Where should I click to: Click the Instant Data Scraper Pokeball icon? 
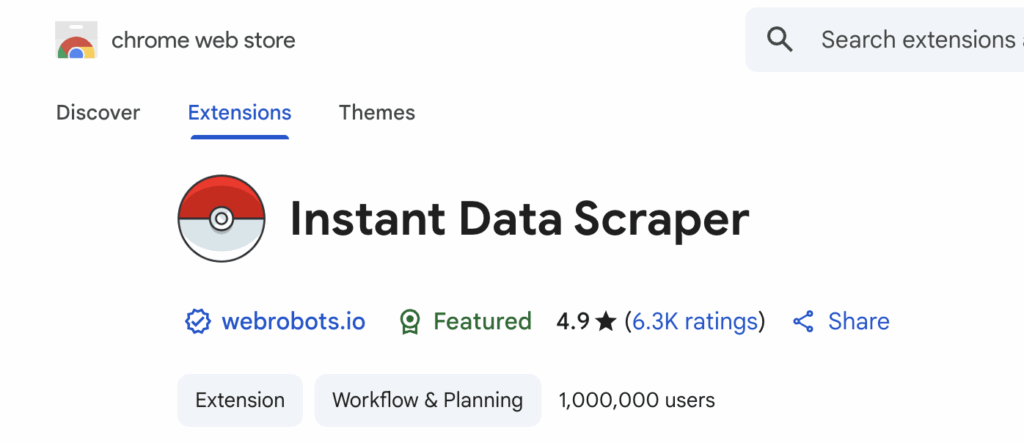[221, 220]
